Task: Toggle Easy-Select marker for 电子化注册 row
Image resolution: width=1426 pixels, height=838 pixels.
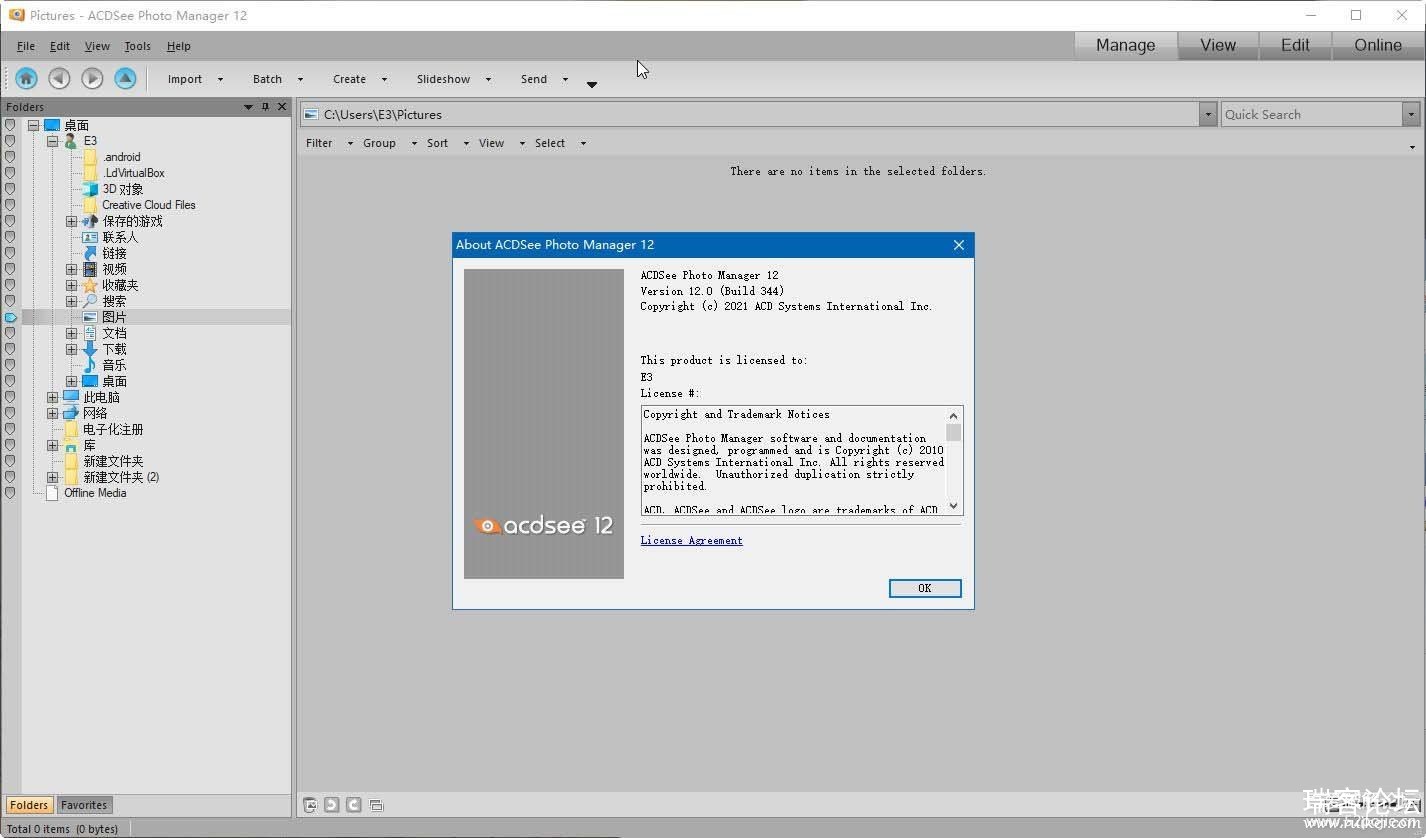Action: pos(10,429)
